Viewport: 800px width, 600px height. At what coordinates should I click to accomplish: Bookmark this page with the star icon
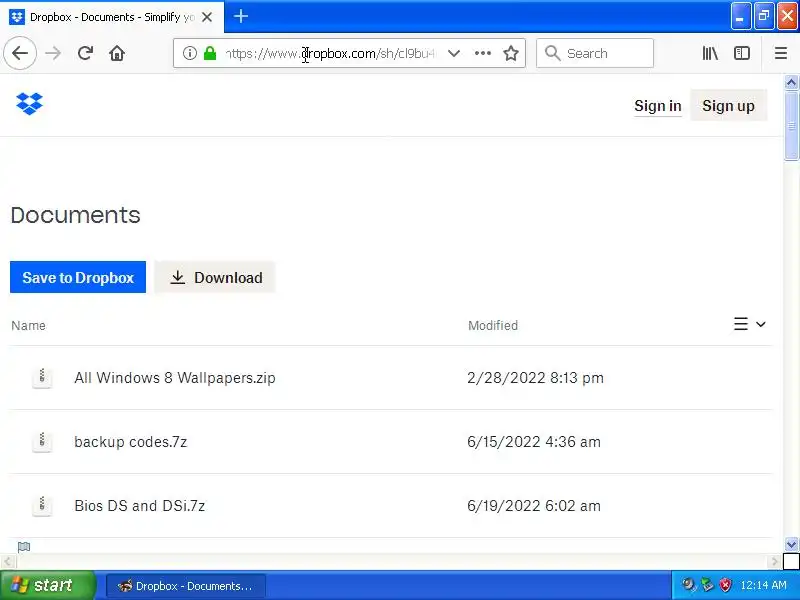(511, 53)
